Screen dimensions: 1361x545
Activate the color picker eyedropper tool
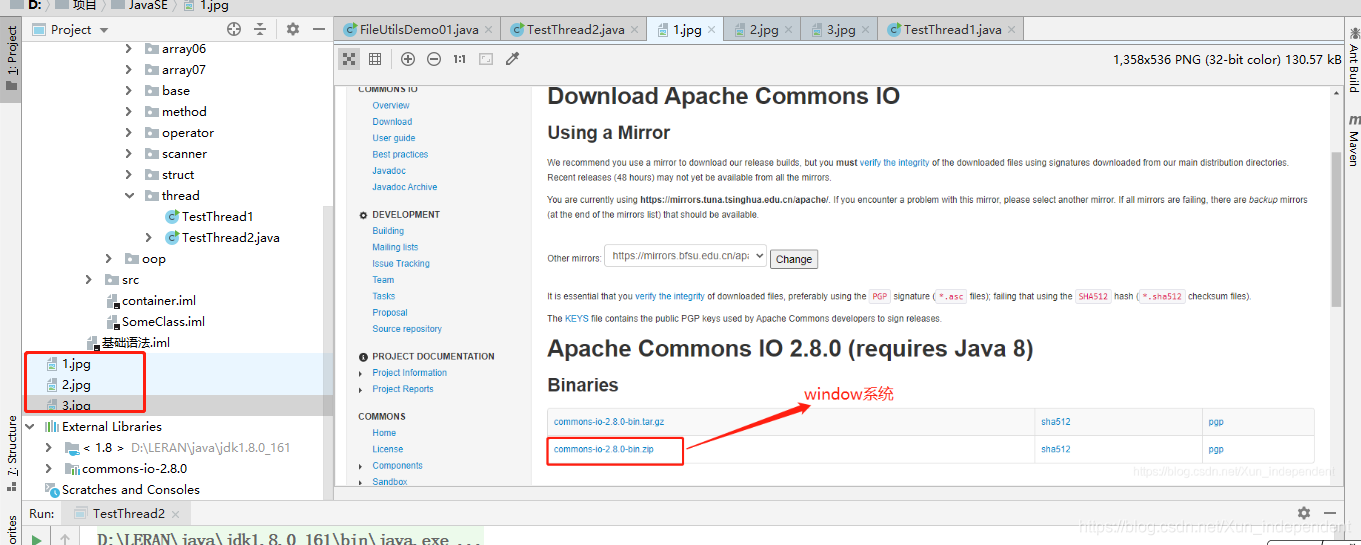[x=513, y=59]
